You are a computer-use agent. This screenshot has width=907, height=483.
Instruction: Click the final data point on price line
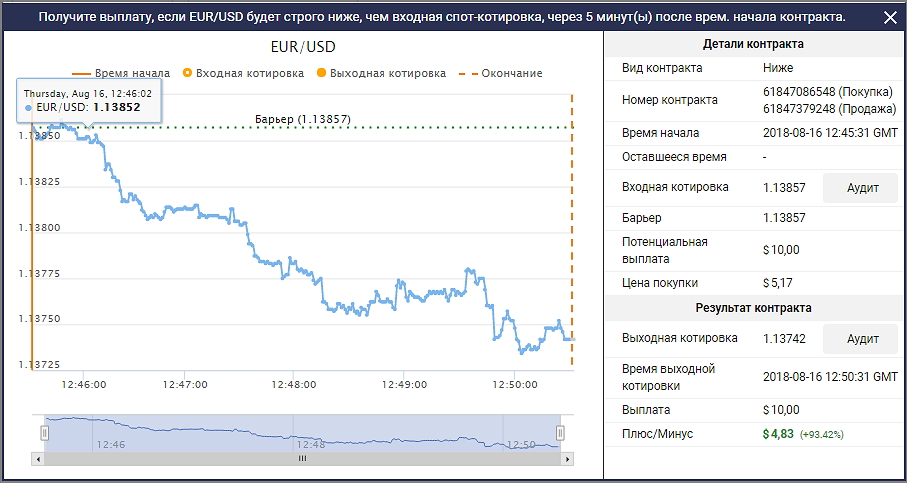572,339
